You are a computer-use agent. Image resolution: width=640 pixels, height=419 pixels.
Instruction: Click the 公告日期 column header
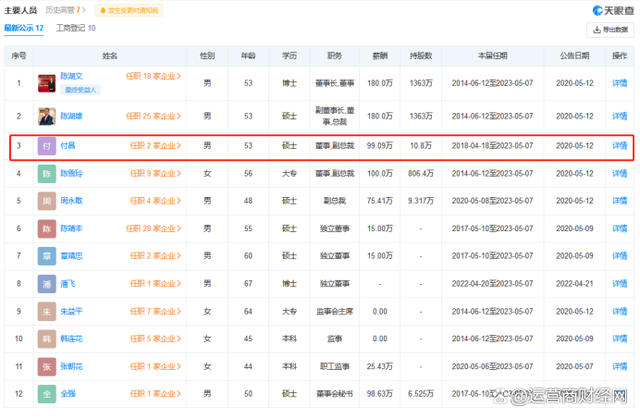tap(574, 56)
